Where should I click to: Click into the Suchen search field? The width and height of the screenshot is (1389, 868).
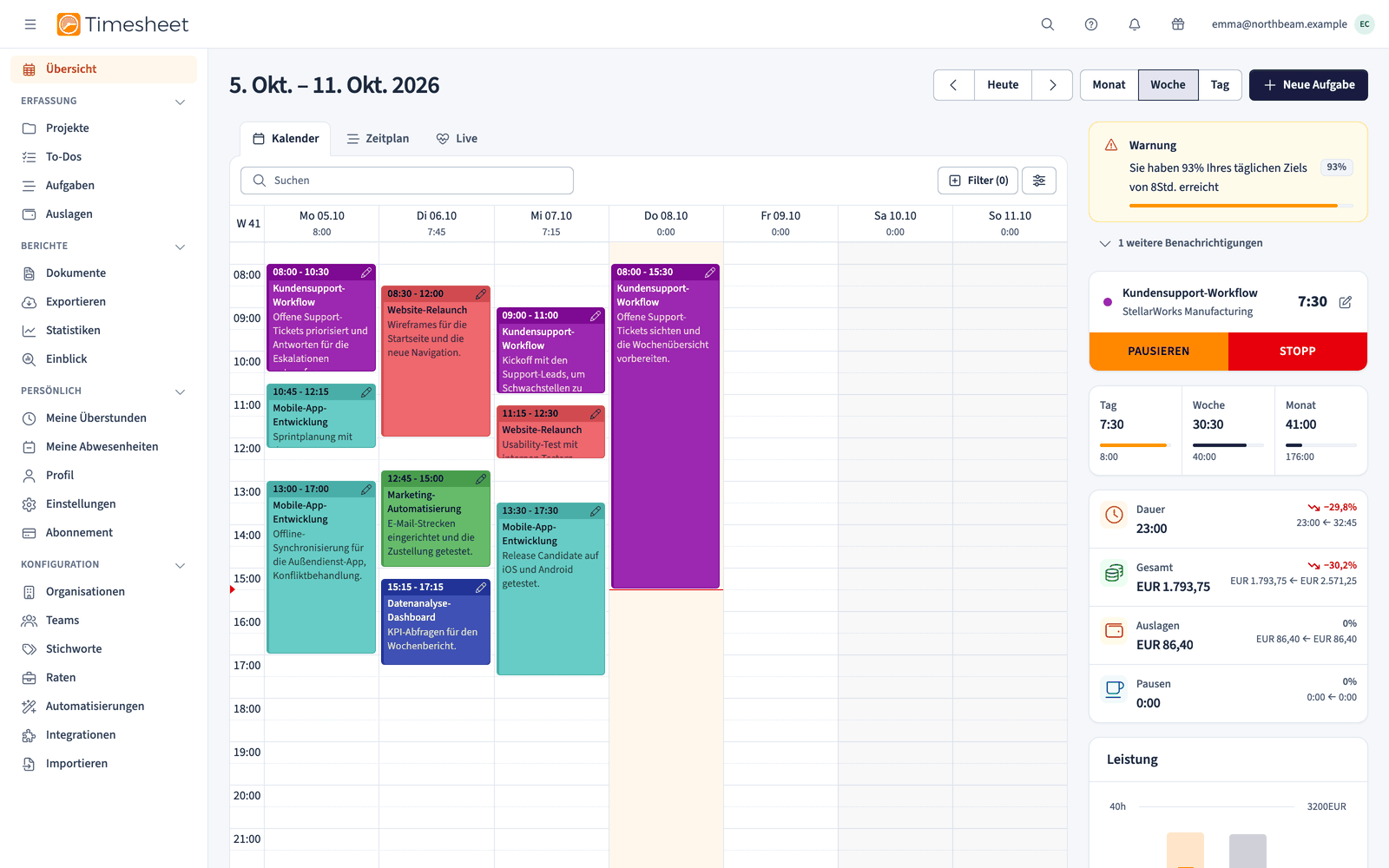pyautogui.click(x=407, y=181)
